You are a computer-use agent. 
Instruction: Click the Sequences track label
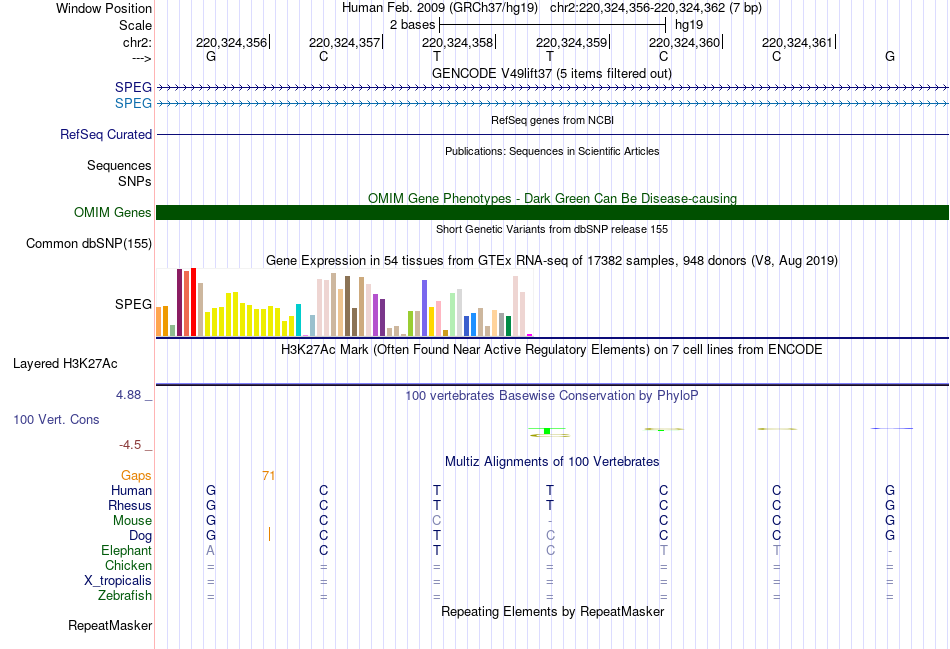[119, 165]
